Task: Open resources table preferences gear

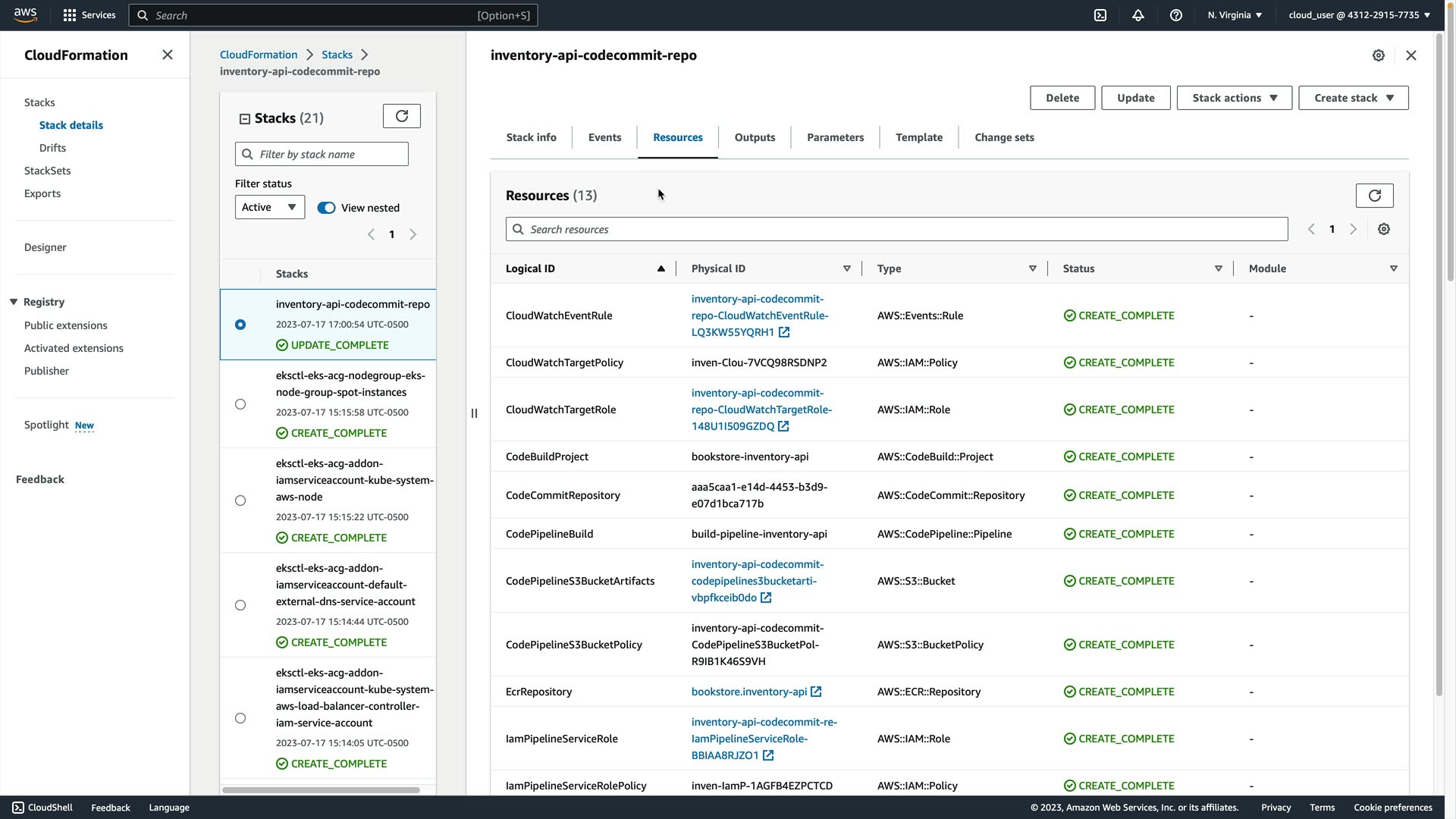Action: coord(1383,229)
